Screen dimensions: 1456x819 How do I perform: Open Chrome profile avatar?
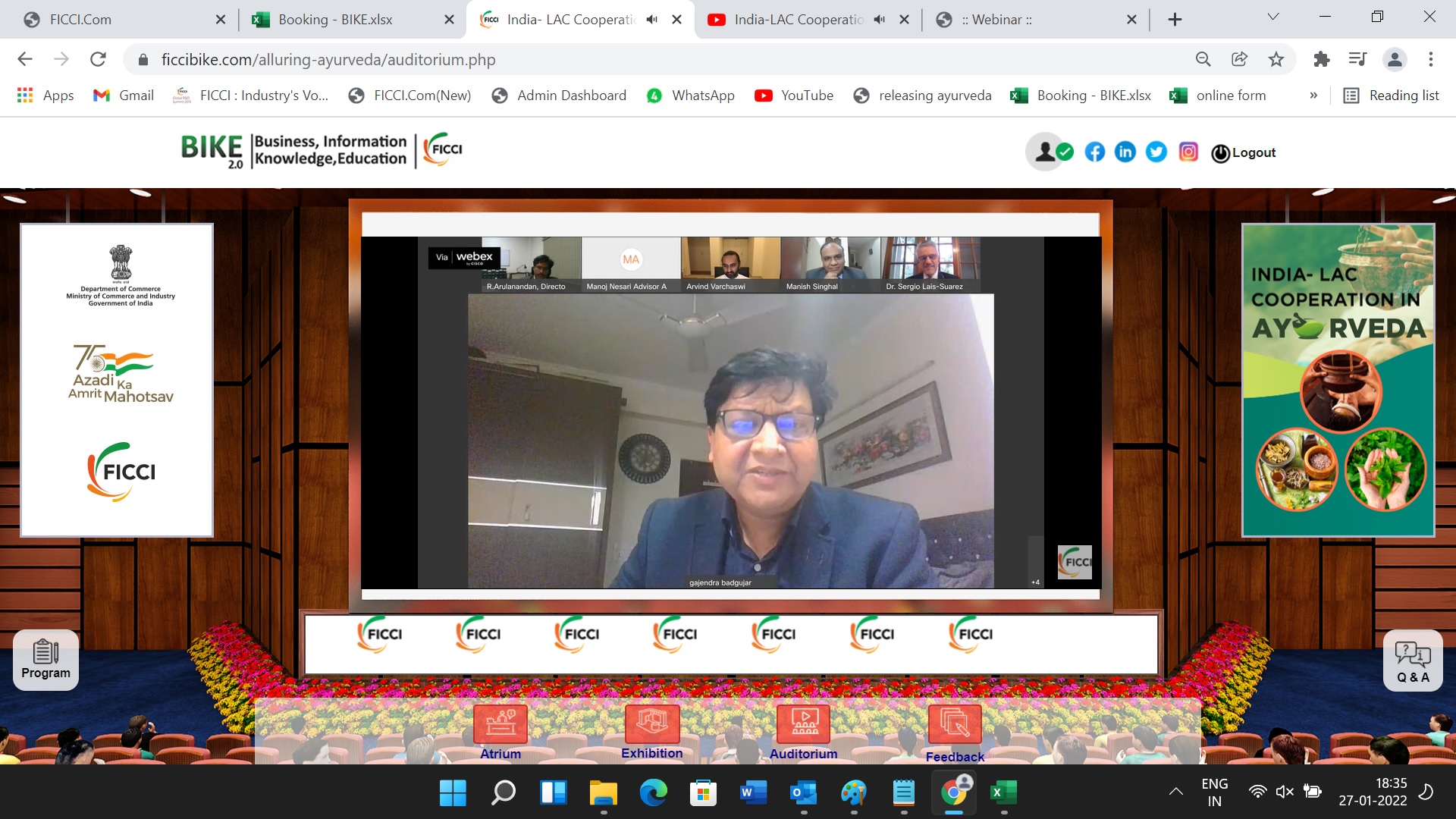(1395, 59)
